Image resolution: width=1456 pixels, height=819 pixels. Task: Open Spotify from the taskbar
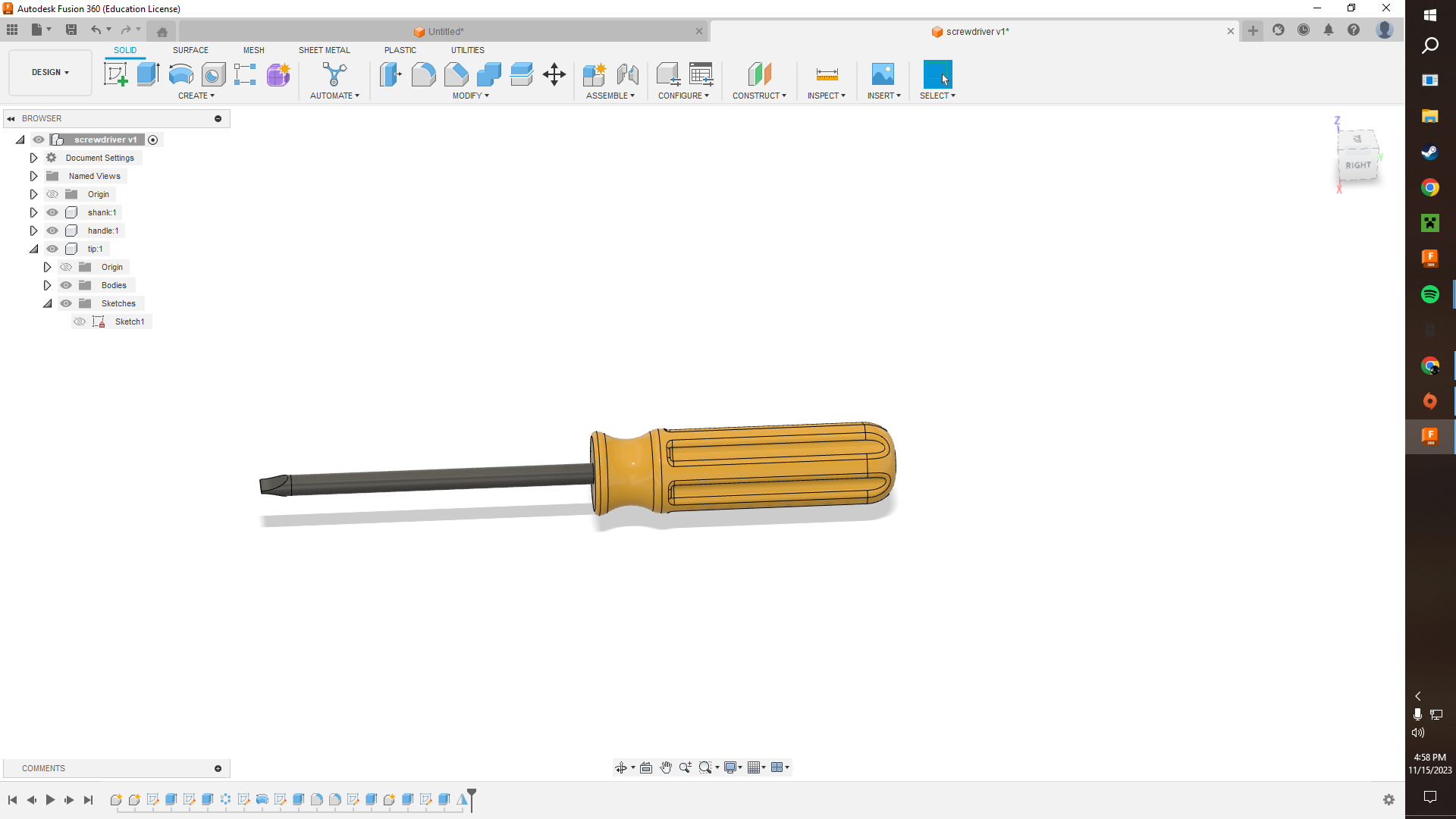[1429, 293]
